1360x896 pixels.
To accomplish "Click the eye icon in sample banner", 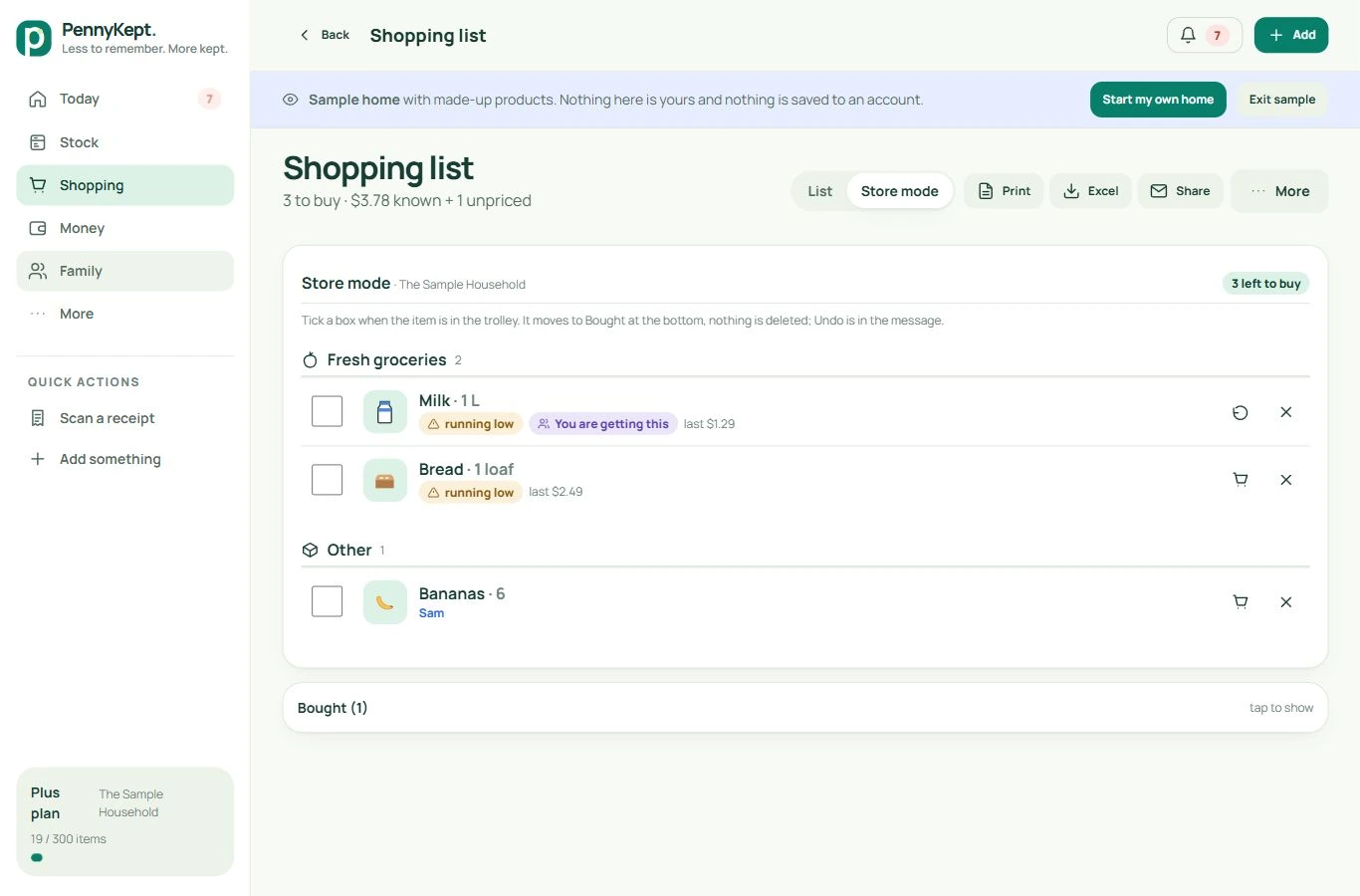I will coord(291,100).
